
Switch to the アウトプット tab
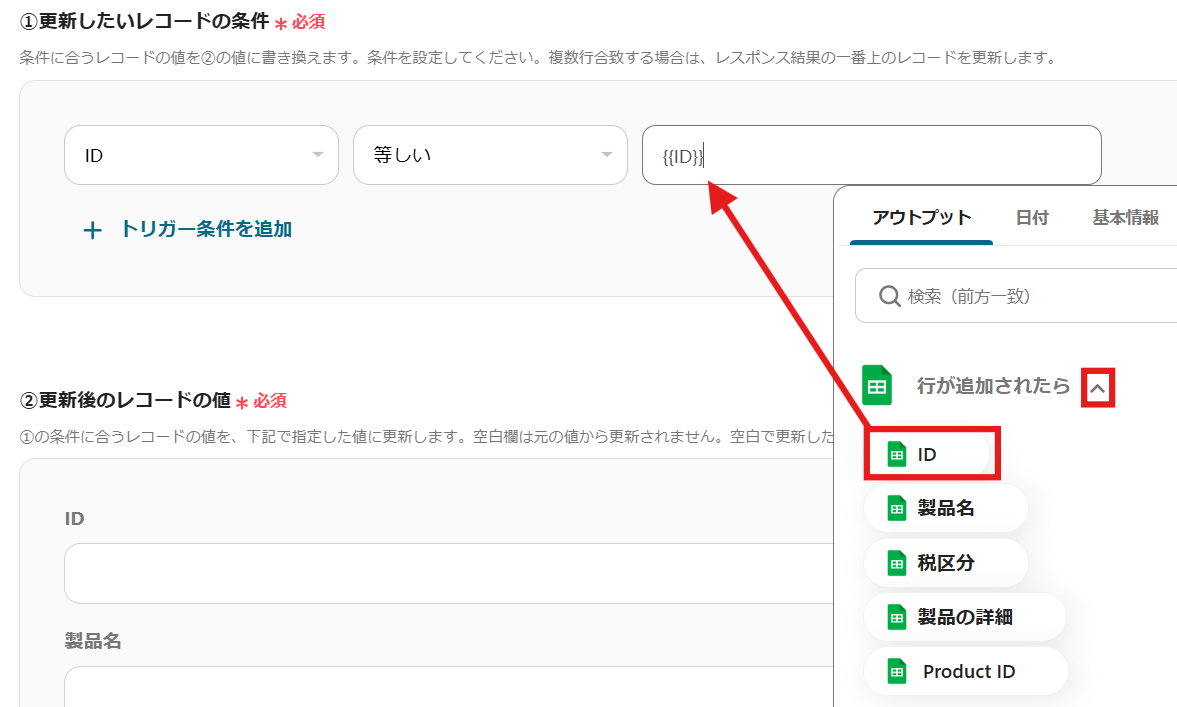(x=921, y=218)
